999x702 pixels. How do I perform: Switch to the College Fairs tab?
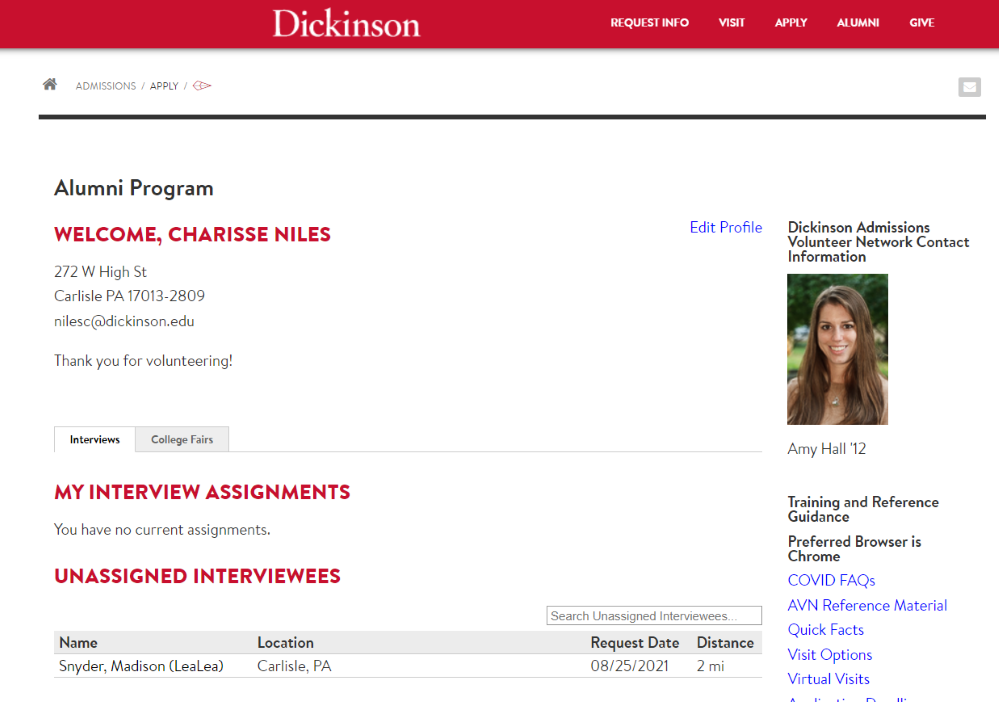(182, 440)
